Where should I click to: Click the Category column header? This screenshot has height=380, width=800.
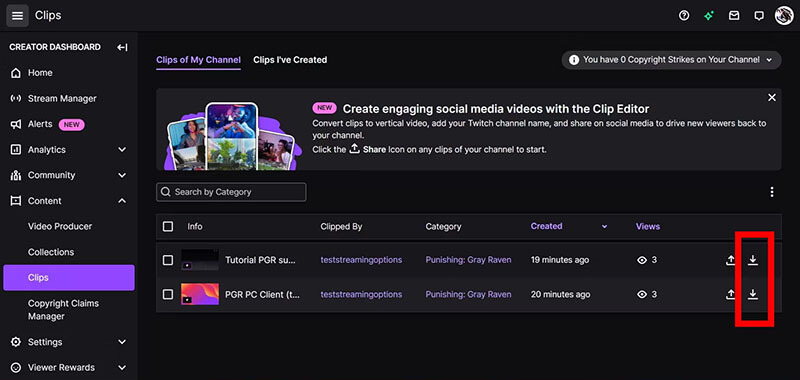(443, 226)
